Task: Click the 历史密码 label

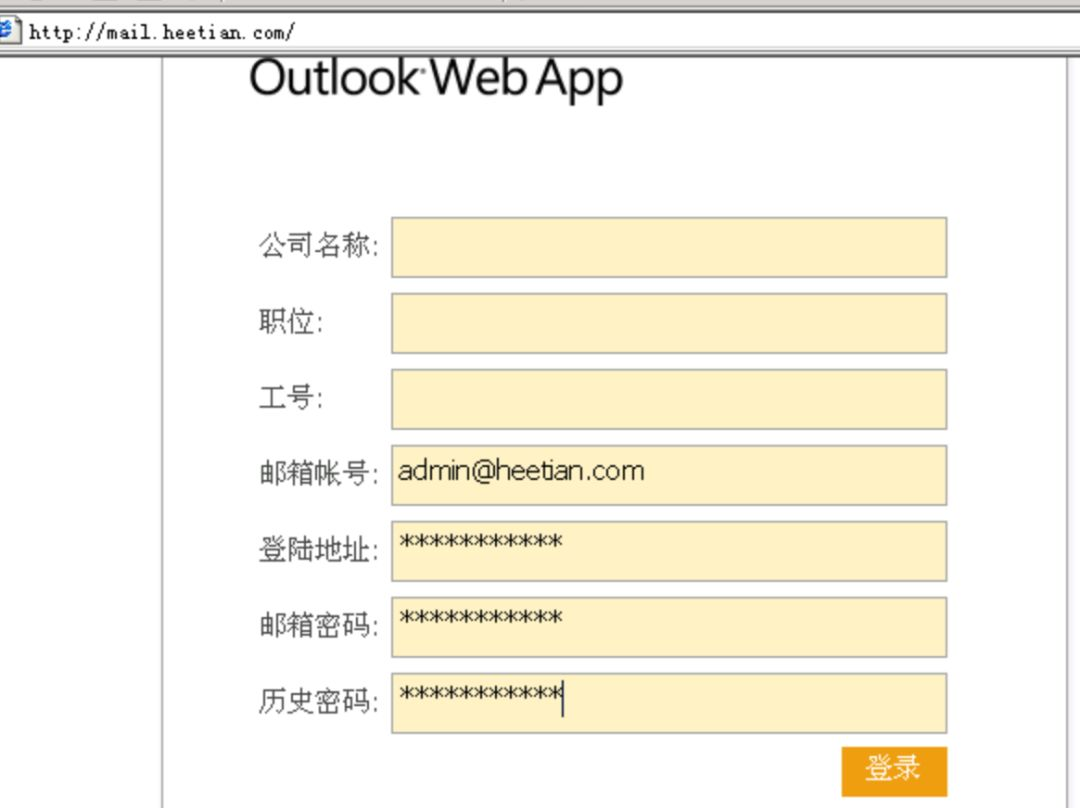Action: click(x=318, y=701)
